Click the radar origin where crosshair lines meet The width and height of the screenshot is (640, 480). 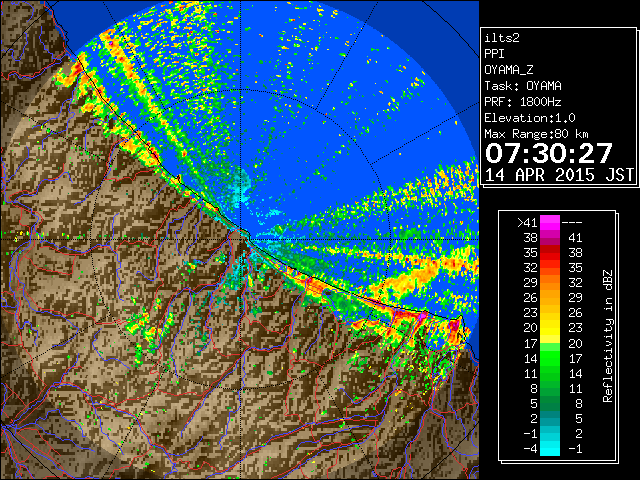(x=241, y=239)
